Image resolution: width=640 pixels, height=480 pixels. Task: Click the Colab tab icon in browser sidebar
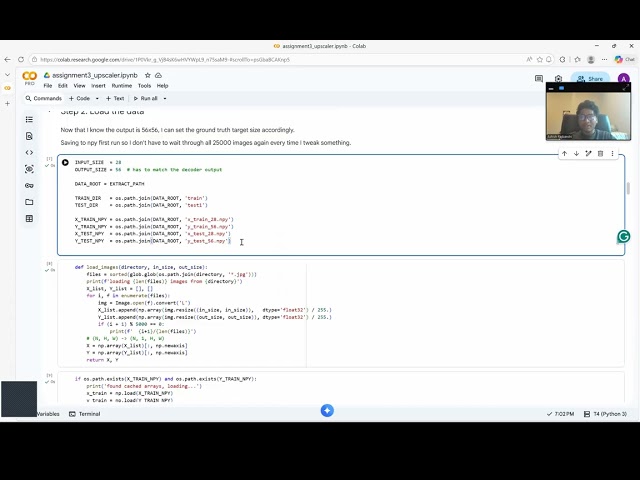coord(7,88)
